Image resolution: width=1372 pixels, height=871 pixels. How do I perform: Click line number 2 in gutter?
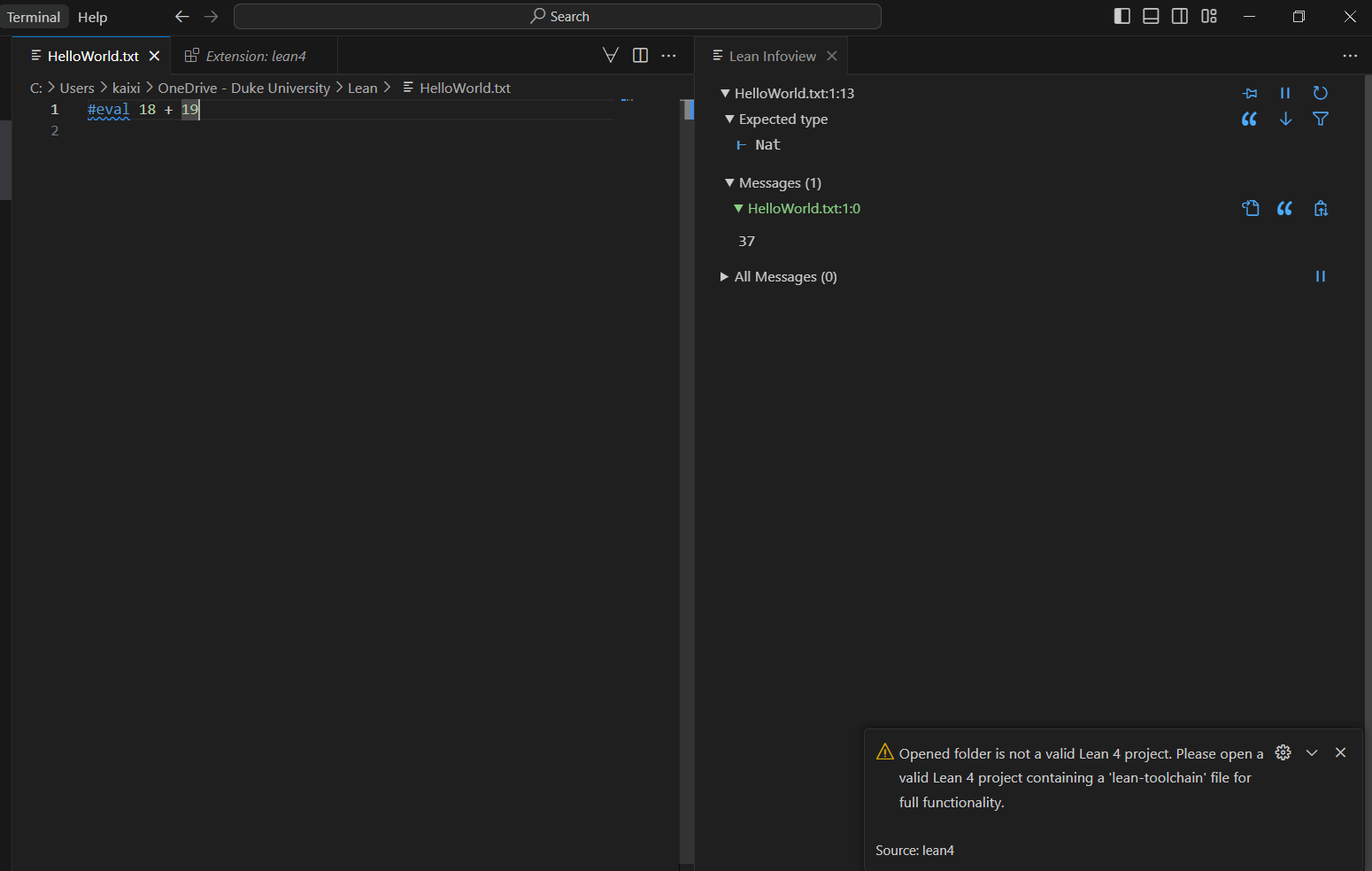pyautogui.click(x=55, y=131)
